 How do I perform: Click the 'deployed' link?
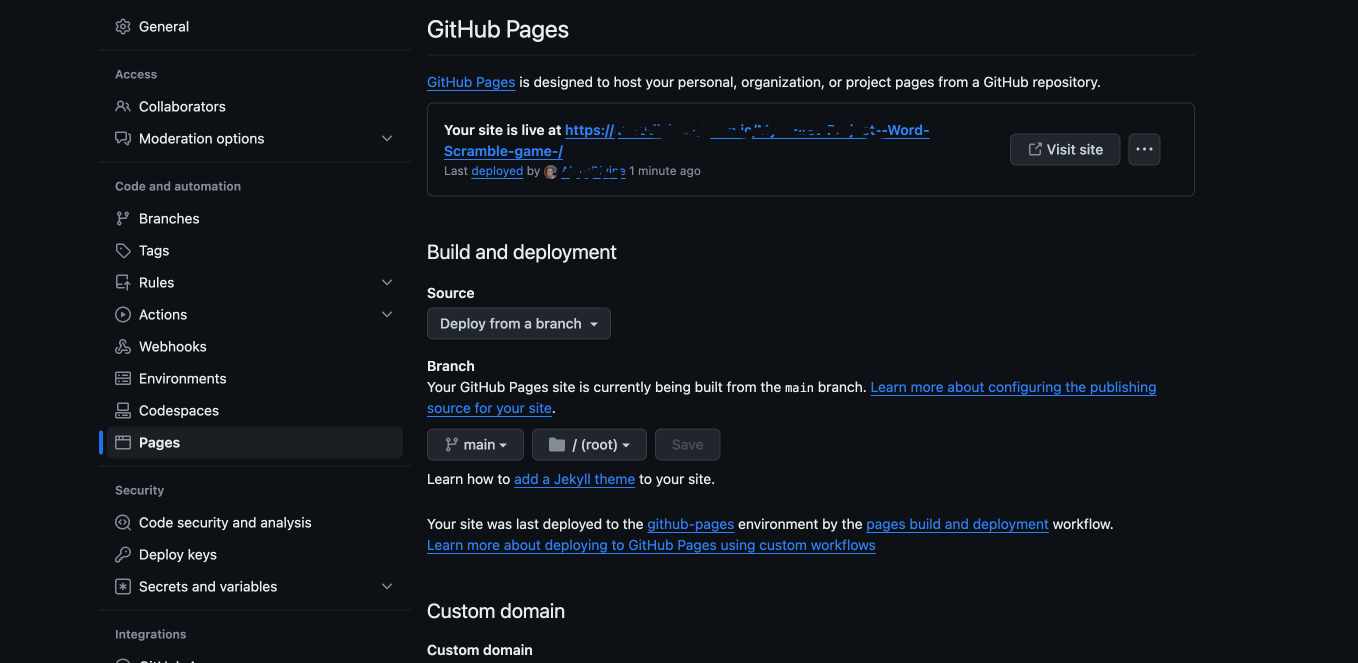tap(497, 172)
